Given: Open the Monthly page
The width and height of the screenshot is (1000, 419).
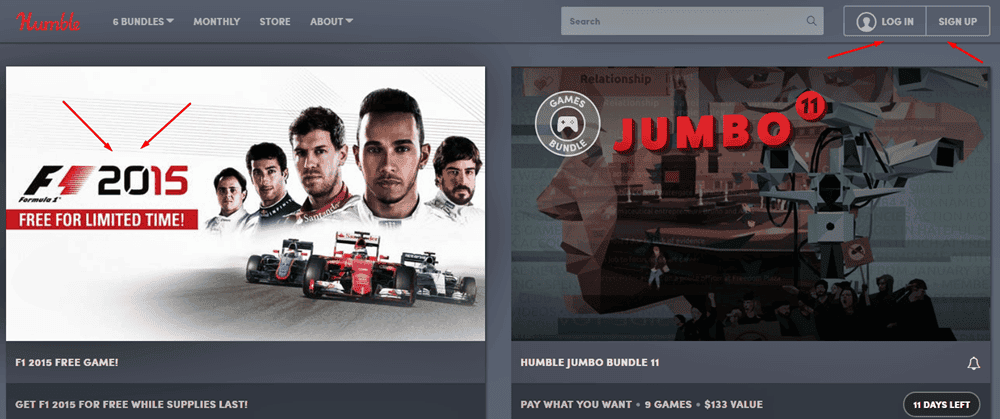Looking at the screenshot, I should pos(216,21).
